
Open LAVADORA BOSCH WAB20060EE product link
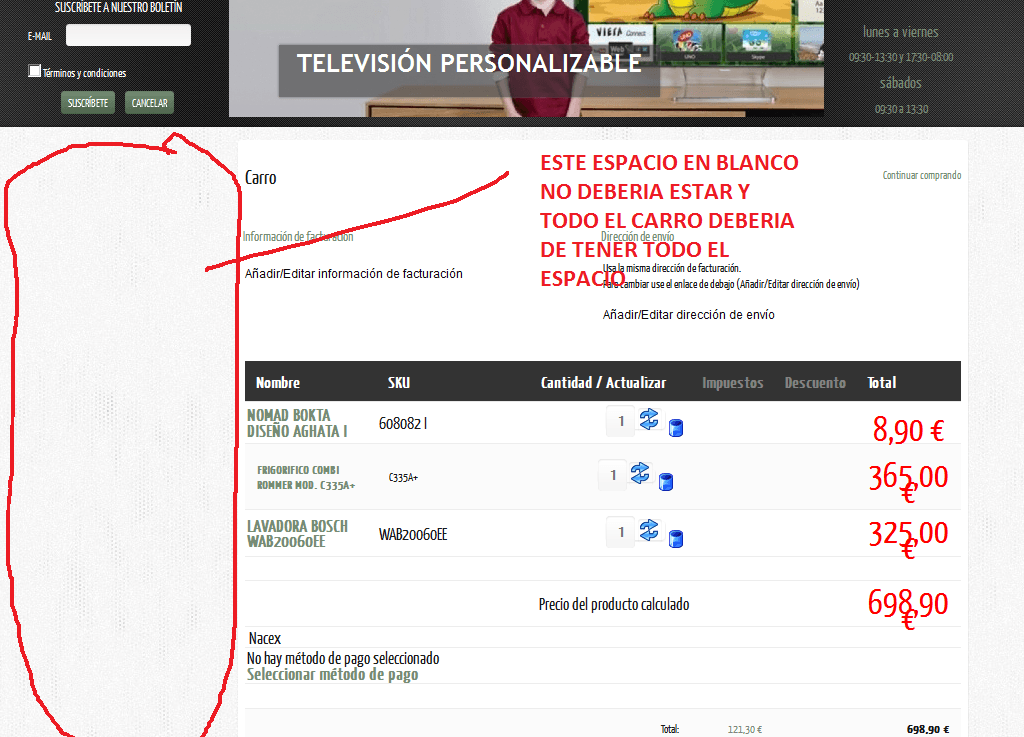click(x=297, y=533)
